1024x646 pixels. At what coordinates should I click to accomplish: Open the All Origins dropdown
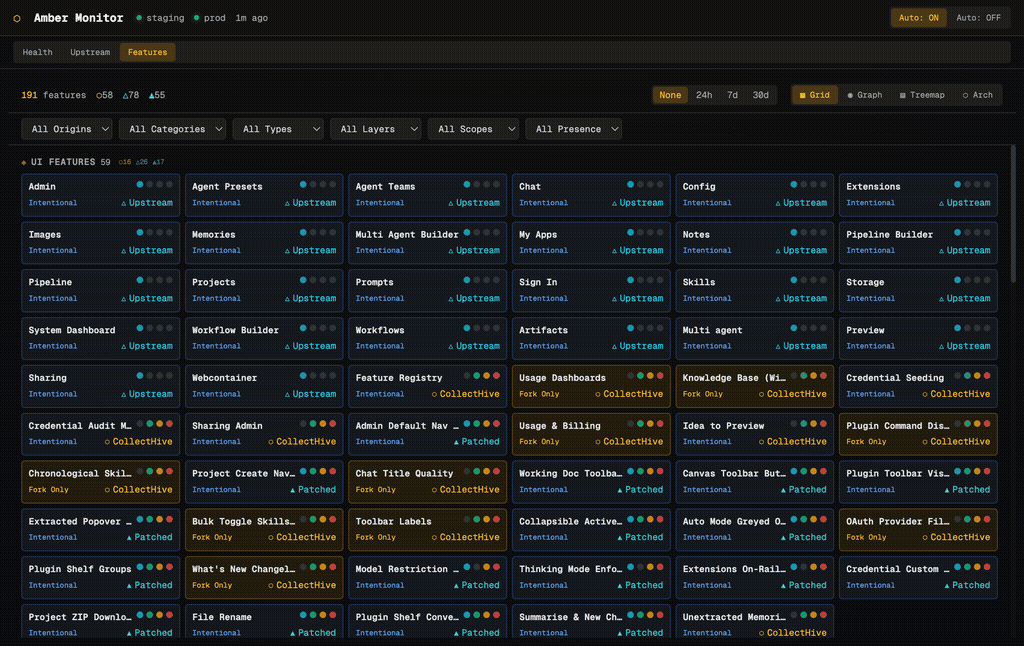click(67, 129)
